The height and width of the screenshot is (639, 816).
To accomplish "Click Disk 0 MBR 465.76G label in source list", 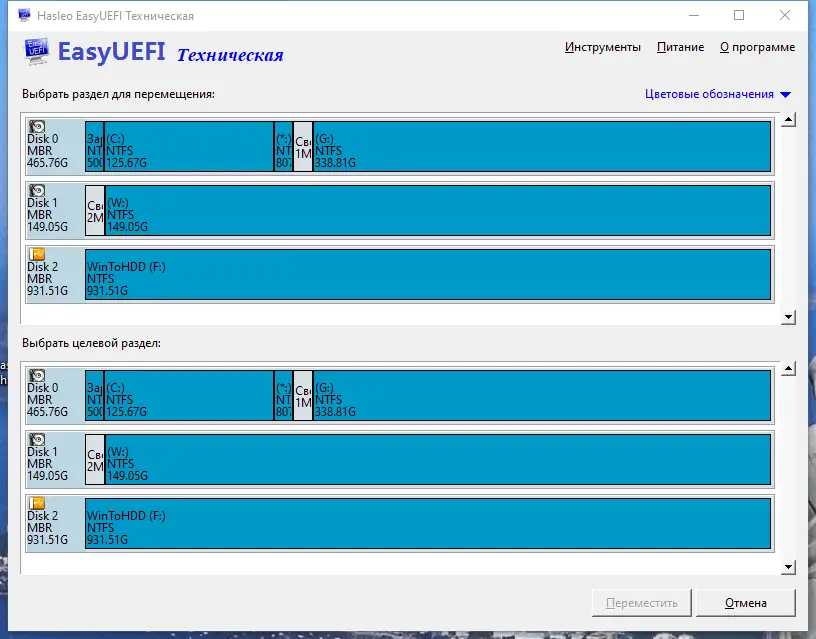I will (47, 151).
